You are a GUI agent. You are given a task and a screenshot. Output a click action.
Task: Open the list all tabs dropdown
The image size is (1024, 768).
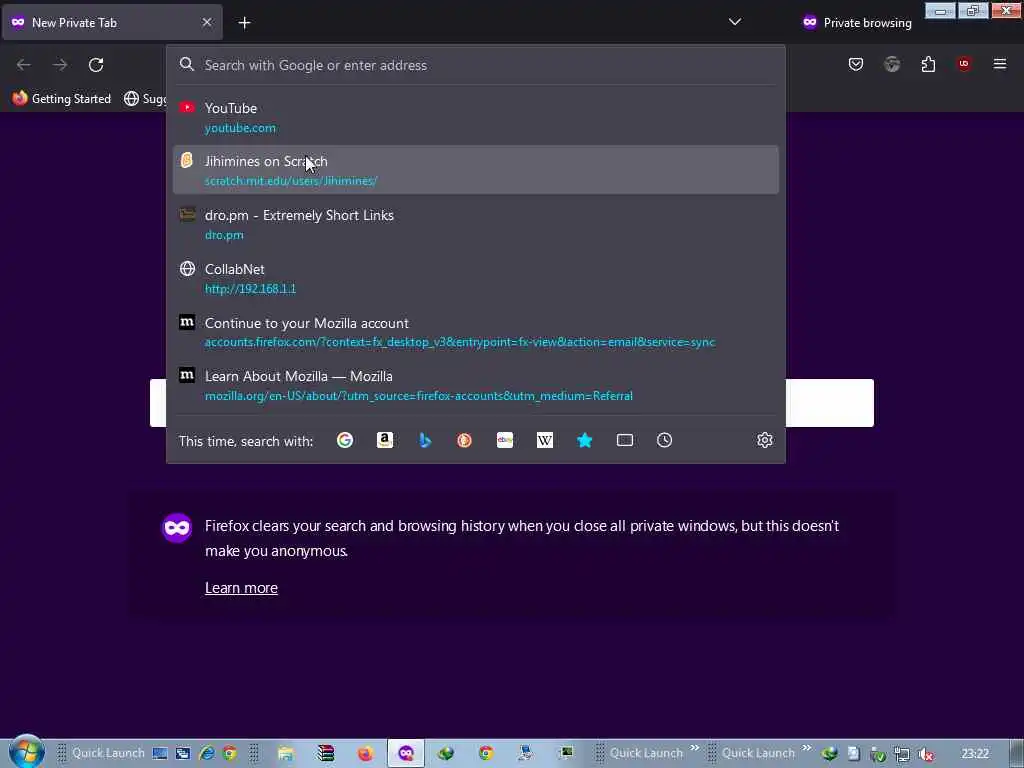click(x=735, y=22)
